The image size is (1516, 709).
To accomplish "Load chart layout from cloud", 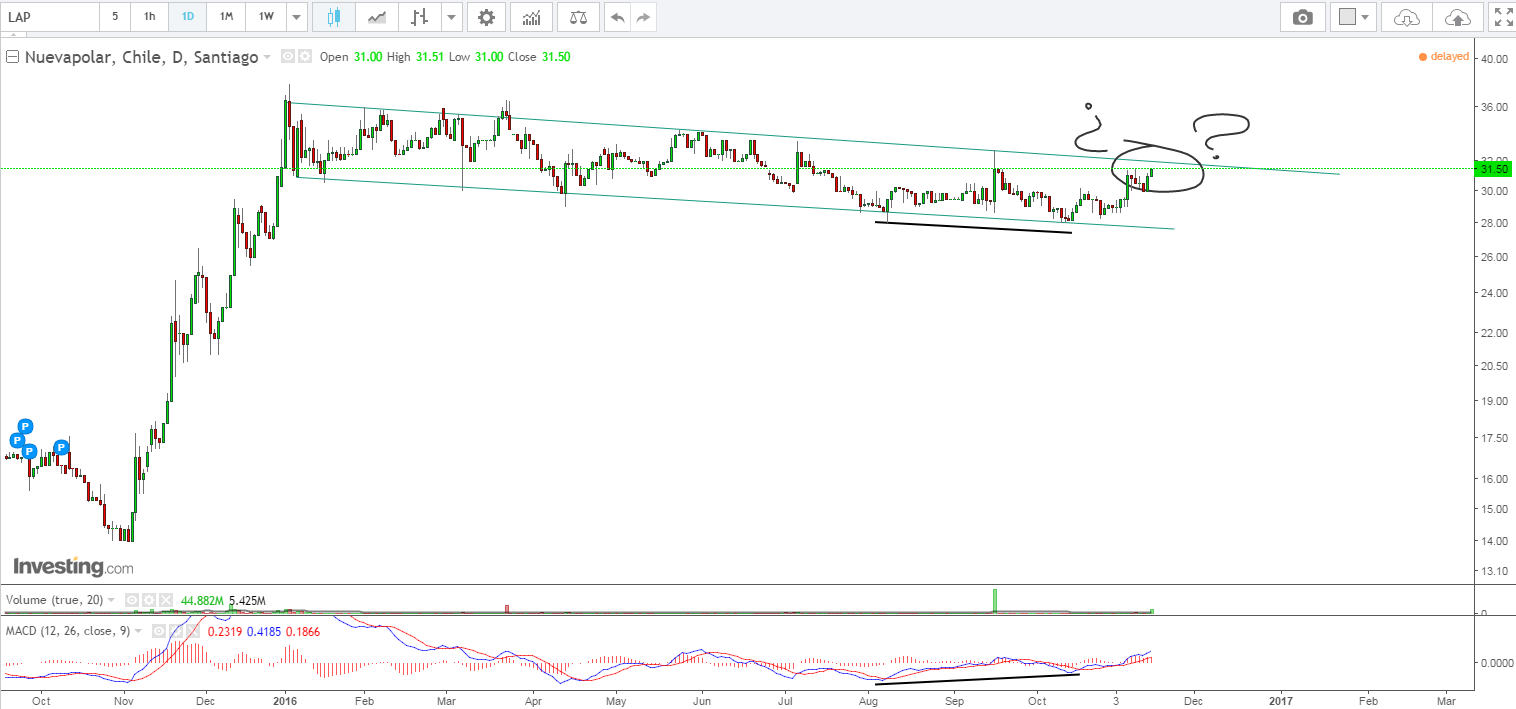I will 1406,17.
